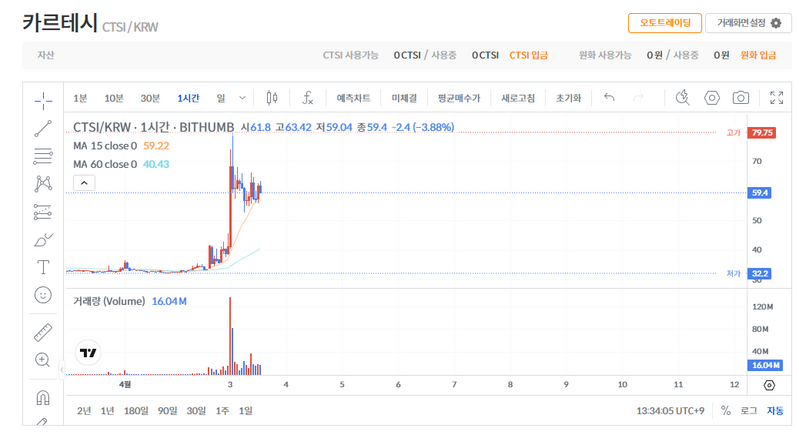
Task: Pick the ruler measure tool
Action: (x=43, y=332)
